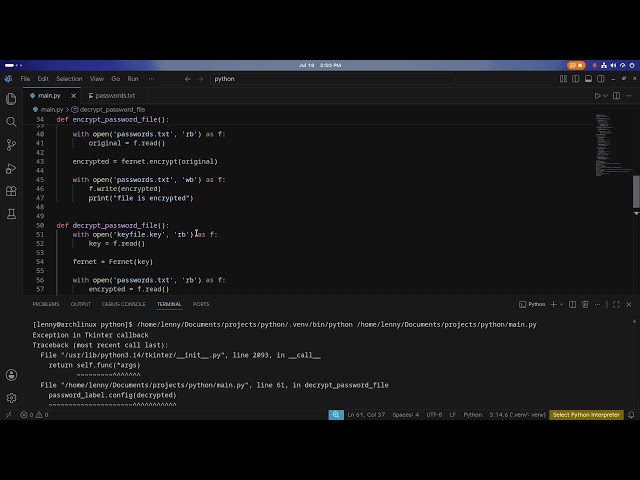The width and height of the screenshot is (640, 480).
Task: Open the Ports panel tab
Action: pos(201,304)
